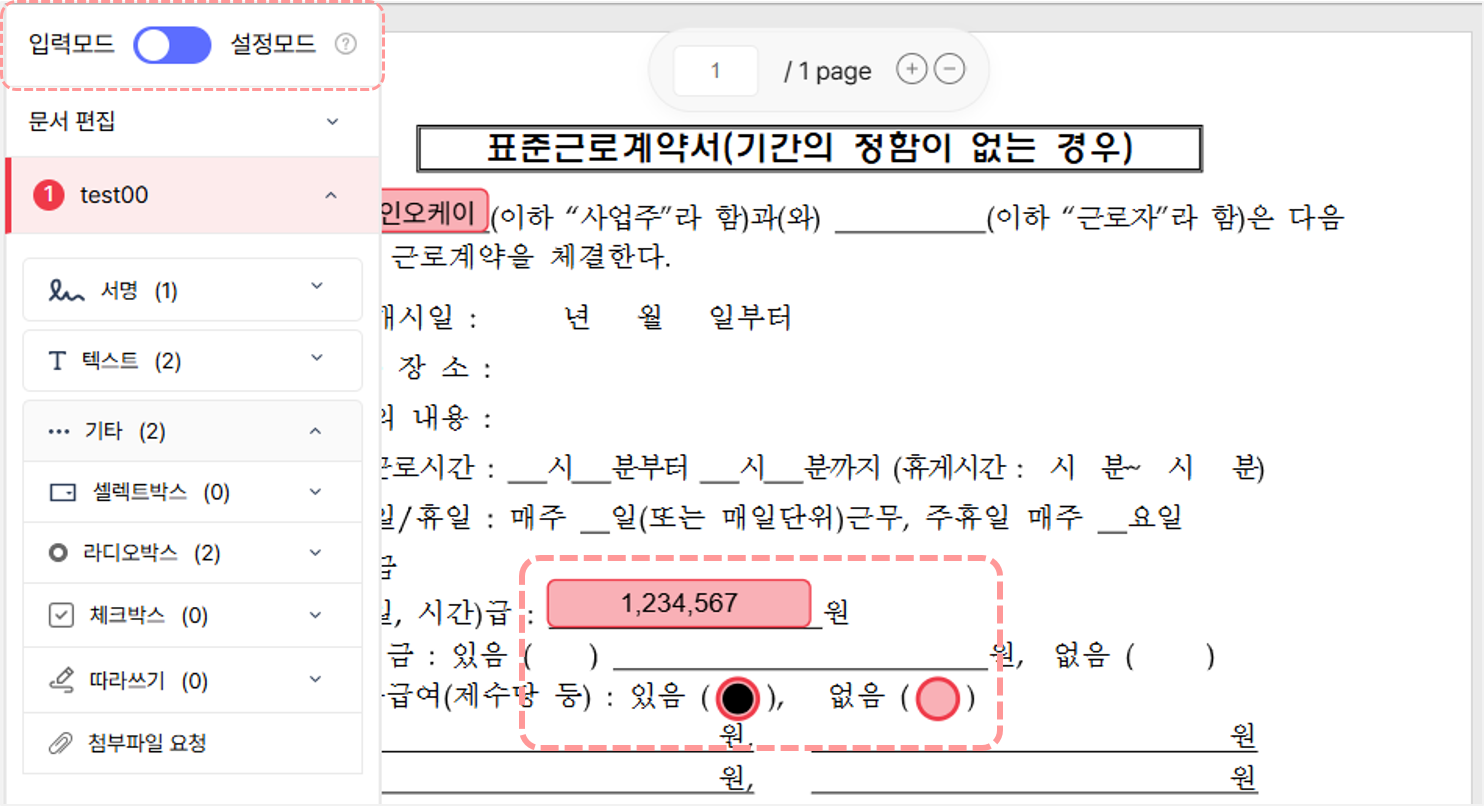
Task: Click the 문서 편집 heading text
Action: (x=72, y=122)
